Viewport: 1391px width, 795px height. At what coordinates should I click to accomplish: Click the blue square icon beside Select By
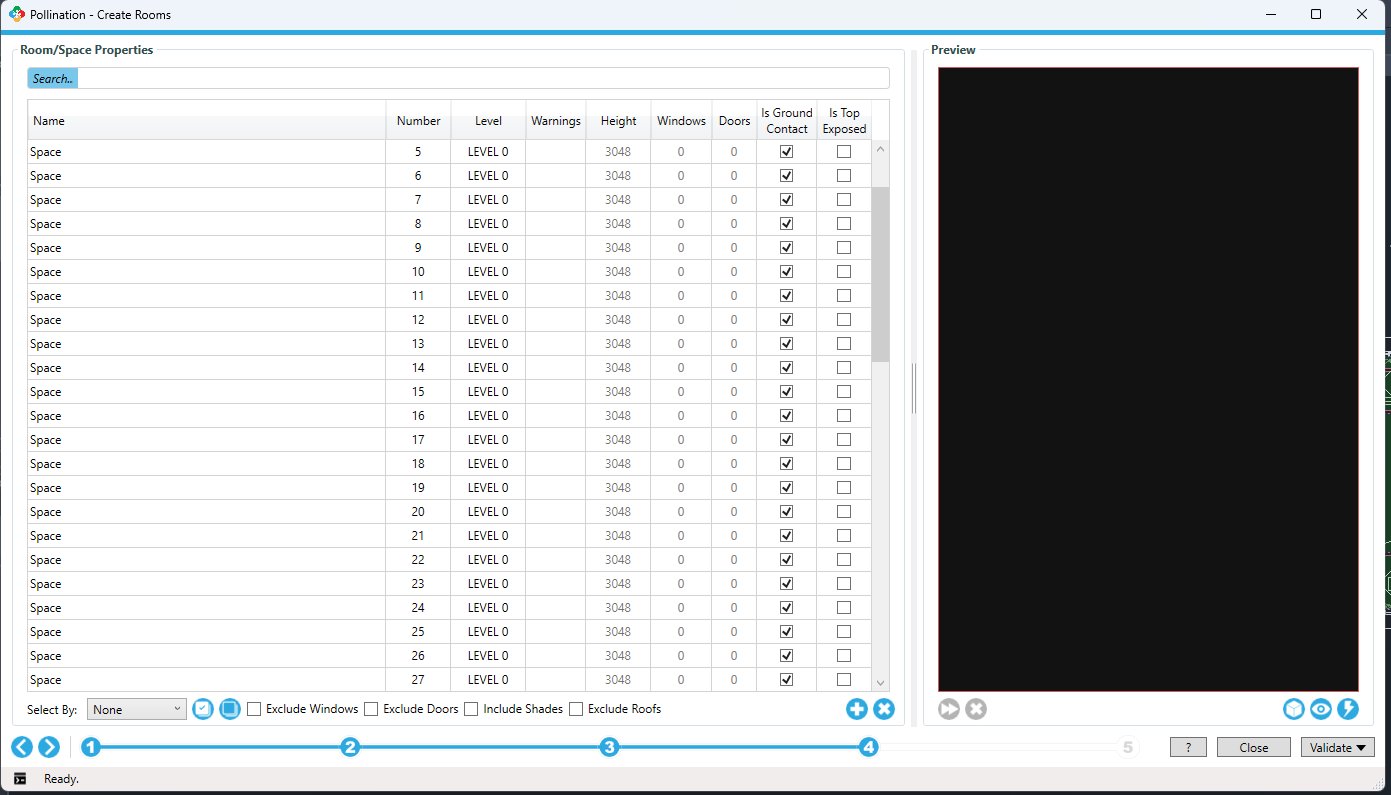(230, 709)
